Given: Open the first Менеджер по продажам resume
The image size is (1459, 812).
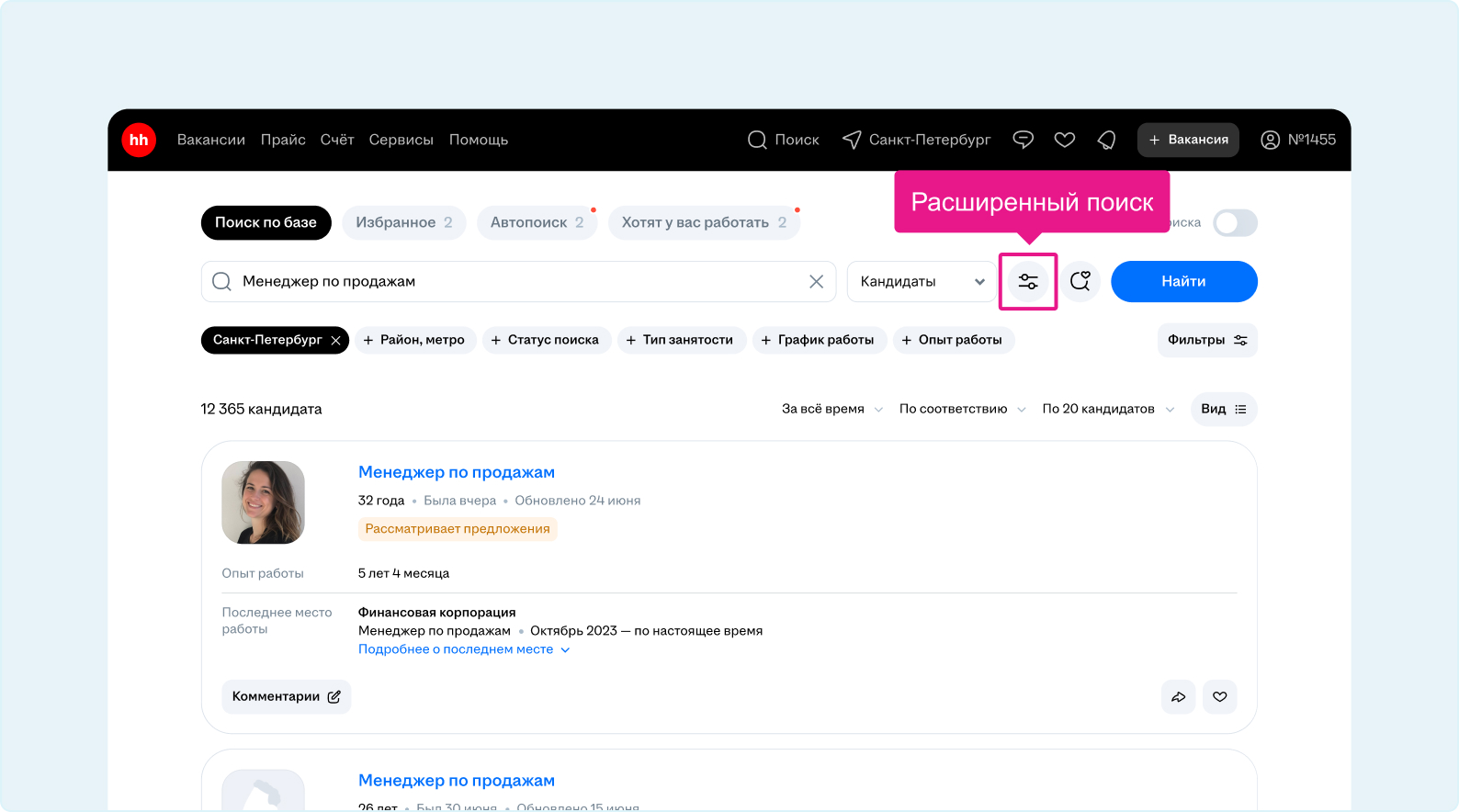Looking at the screenshot, I should pyautogui.click(x=457, y=472).
